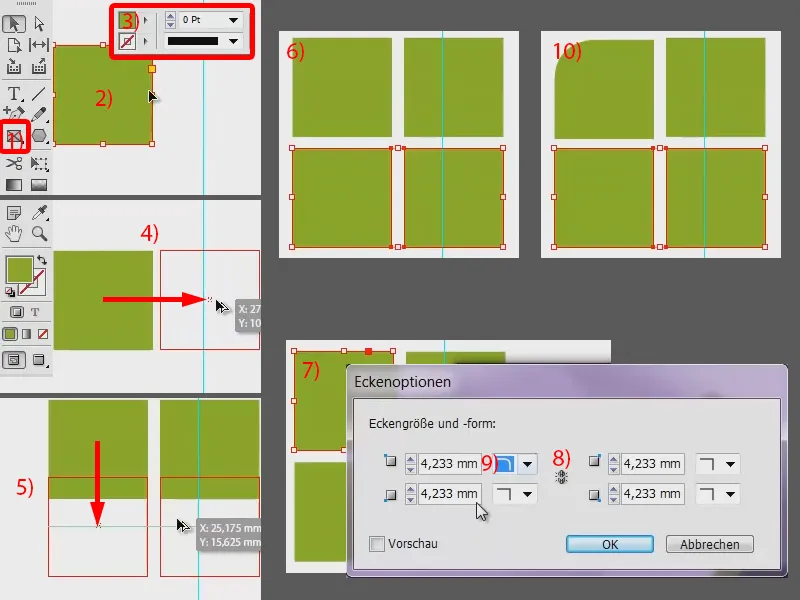This screenshot has height=600, width=800.
Task: Click the stroke weight stepper arrows
Action: (x=170, y=20)
